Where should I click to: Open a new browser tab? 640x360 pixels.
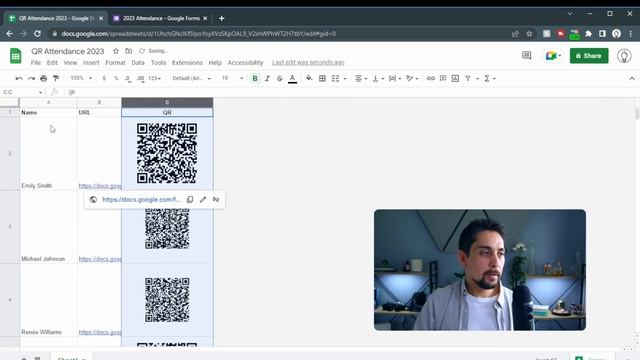222,18
